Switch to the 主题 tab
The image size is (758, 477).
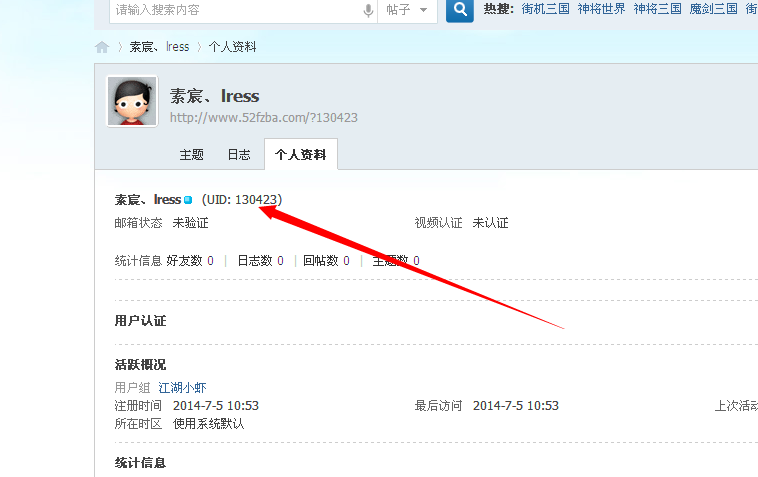(192, 155)
